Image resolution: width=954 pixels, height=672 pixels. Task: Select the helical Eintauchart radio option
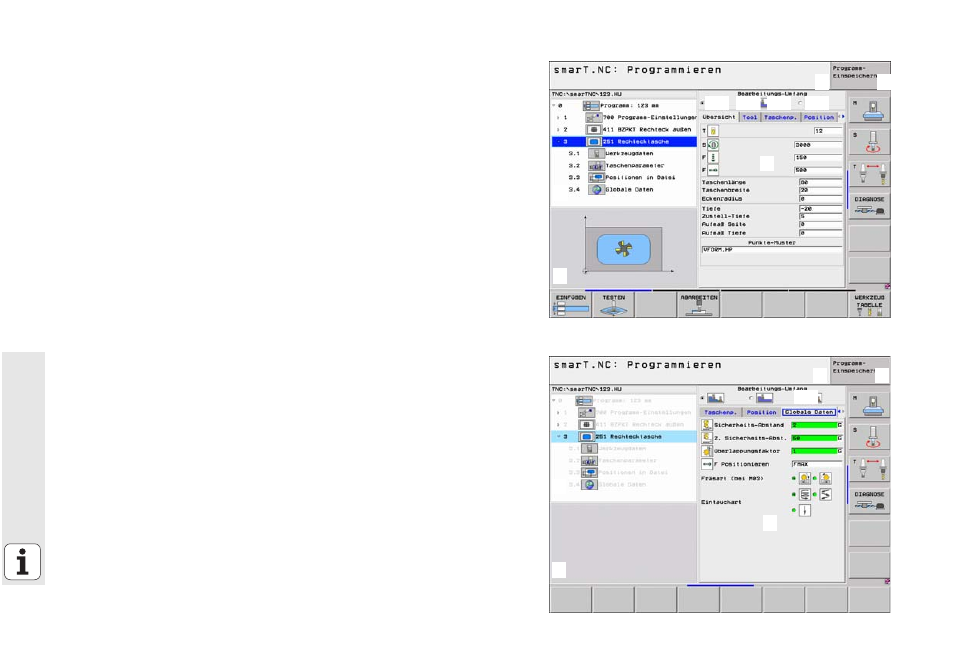pyautogui.click(x=793, y=494)
